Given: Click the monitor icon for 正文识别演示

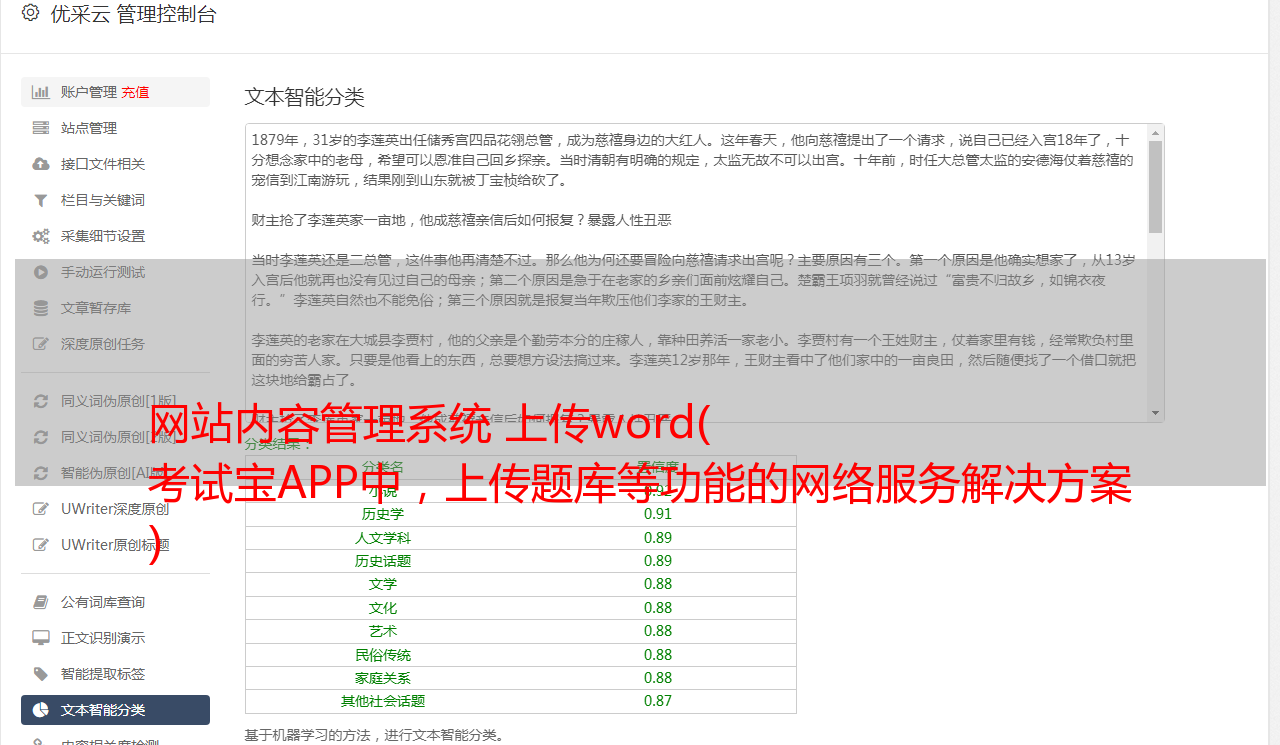Looking at the screenshot, I should point(40,638).
